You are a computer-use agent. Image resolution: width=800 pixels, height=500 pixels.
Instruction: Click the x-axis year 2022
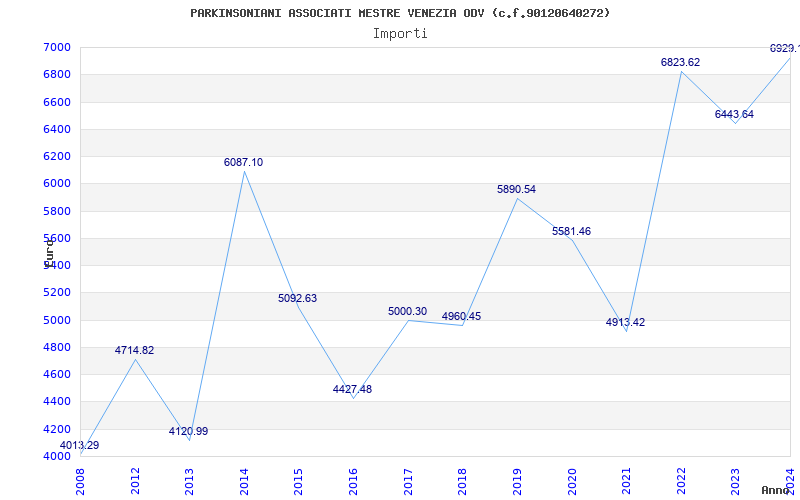point(681,481)
